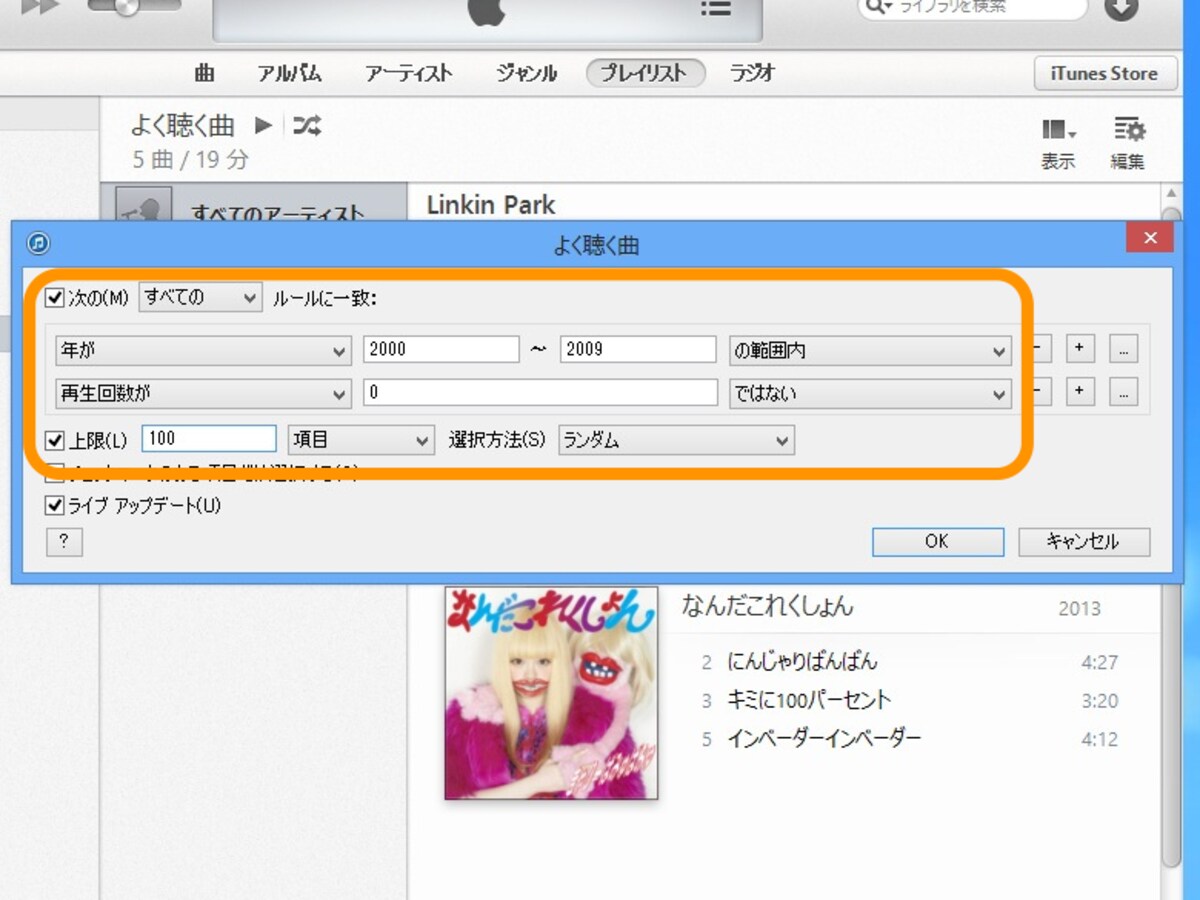
Task: Switch to the アルバム tab
Action: pyautogui.click(x=289, y=73)
